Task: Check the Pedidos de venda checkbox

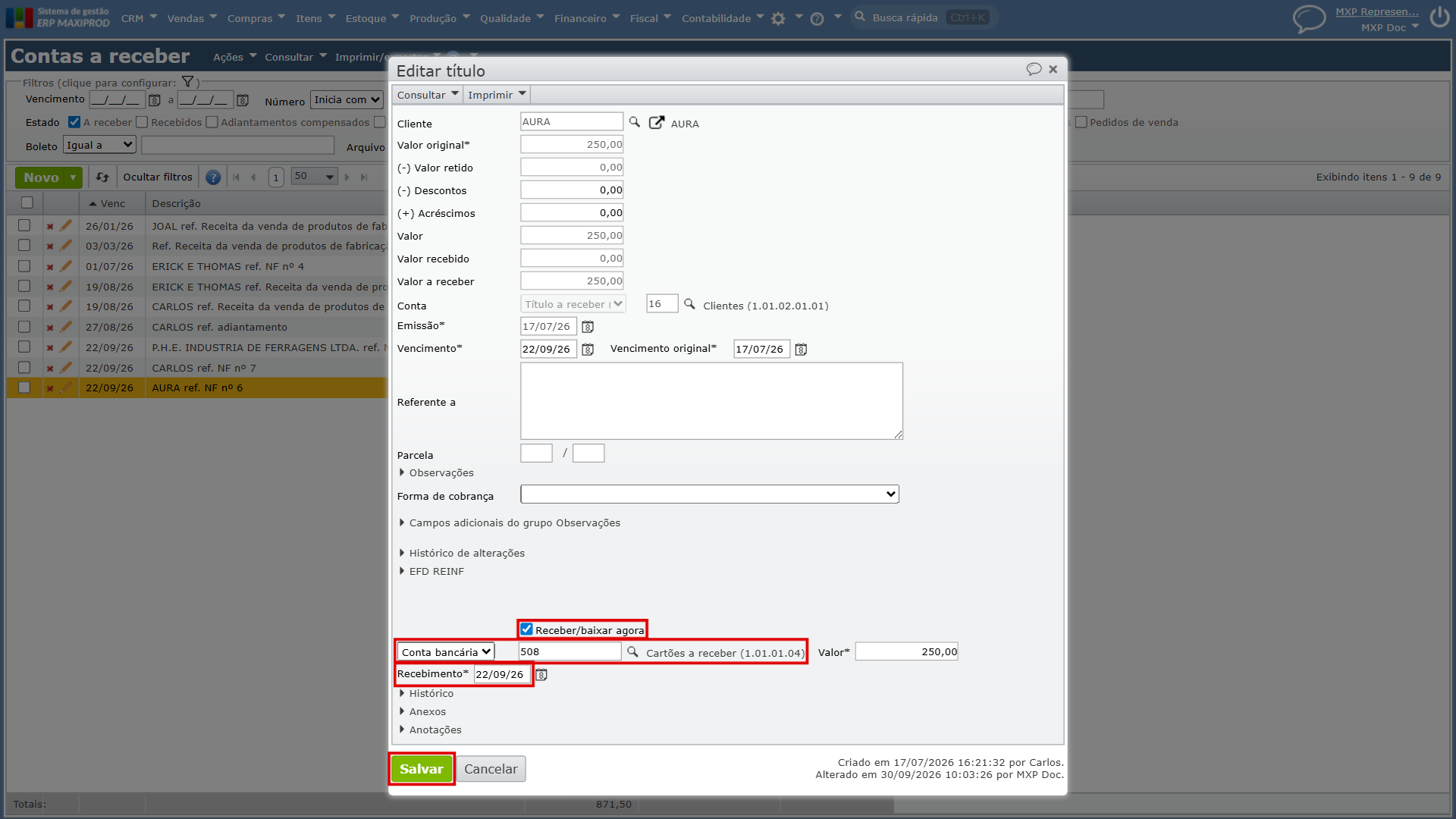Action: (1081, 122)
